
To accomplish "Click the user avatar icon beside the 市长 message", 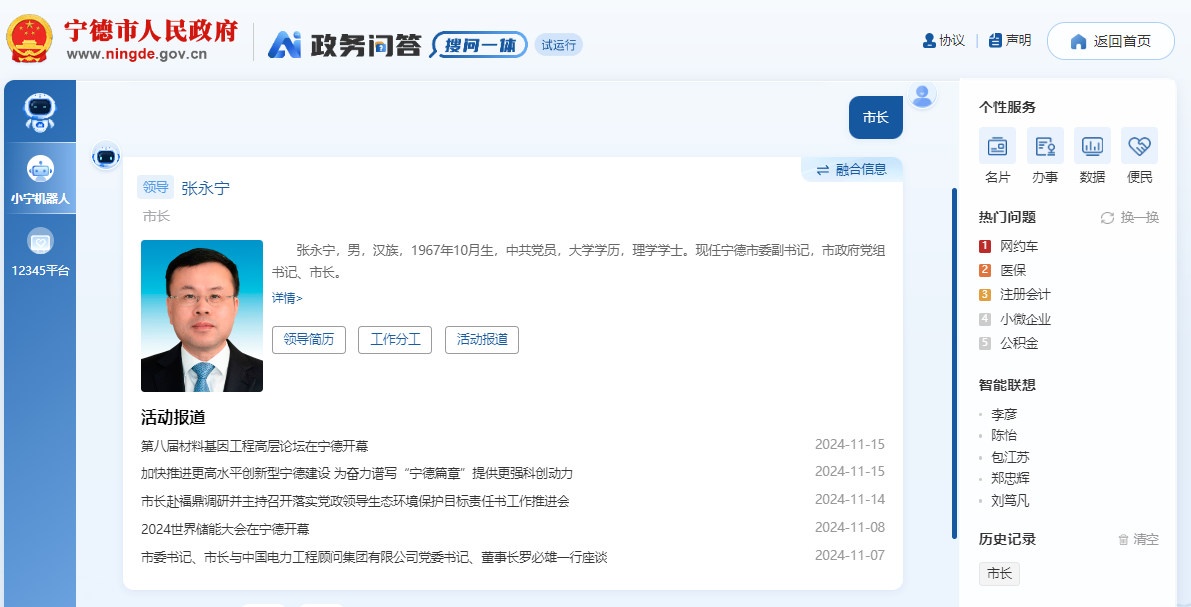I will (x=922, y=96).
